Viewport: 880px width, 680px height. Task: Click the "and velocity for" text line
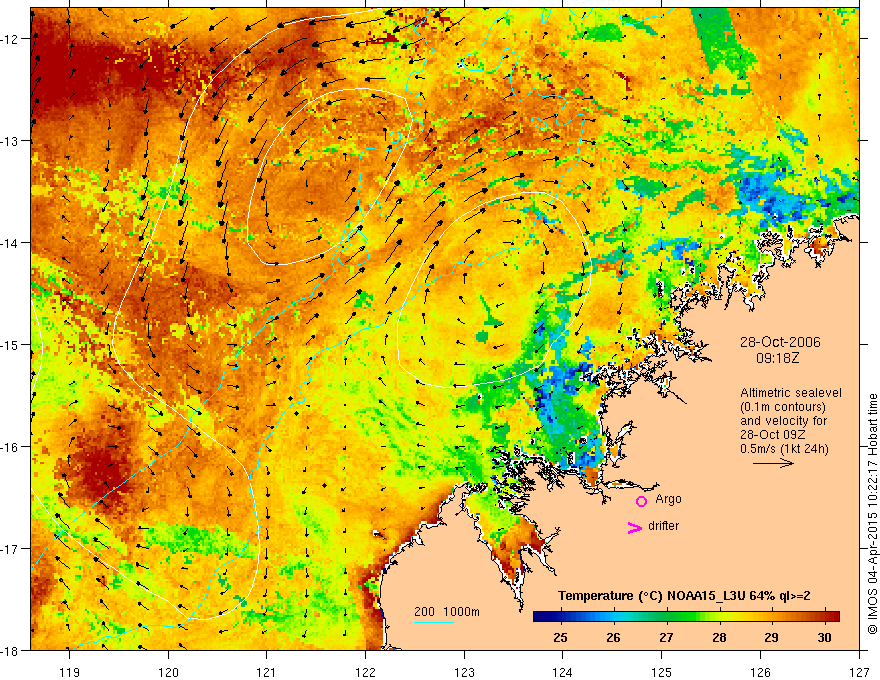[783, 421]
